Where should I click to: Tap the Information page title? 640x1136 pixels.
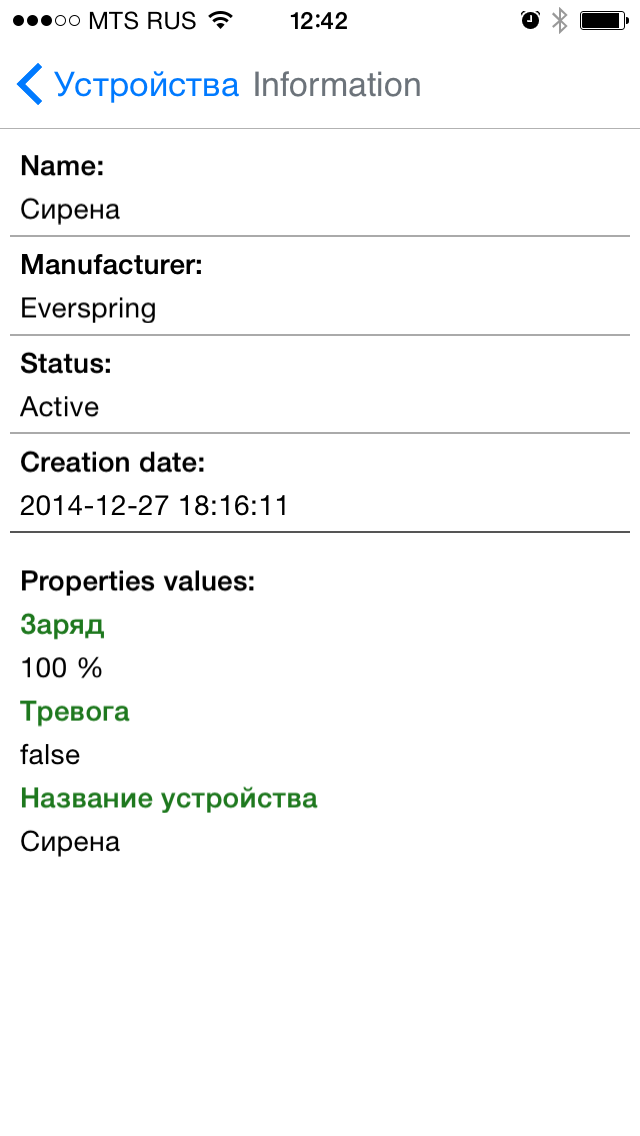tap(337, 85)
